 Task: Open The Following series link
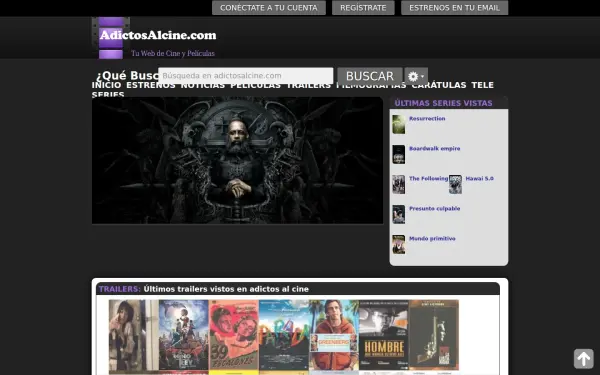coord(428,178)
